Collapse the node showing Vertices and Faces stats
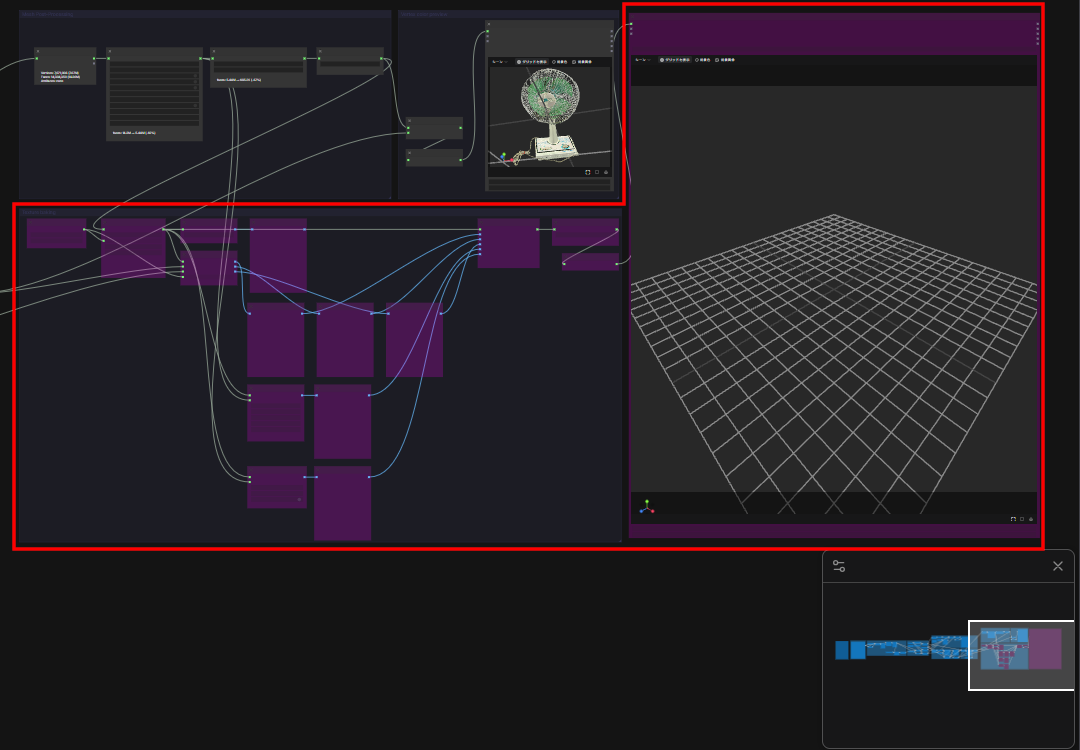Screen dimensions: 1080x750 point(38,51)
